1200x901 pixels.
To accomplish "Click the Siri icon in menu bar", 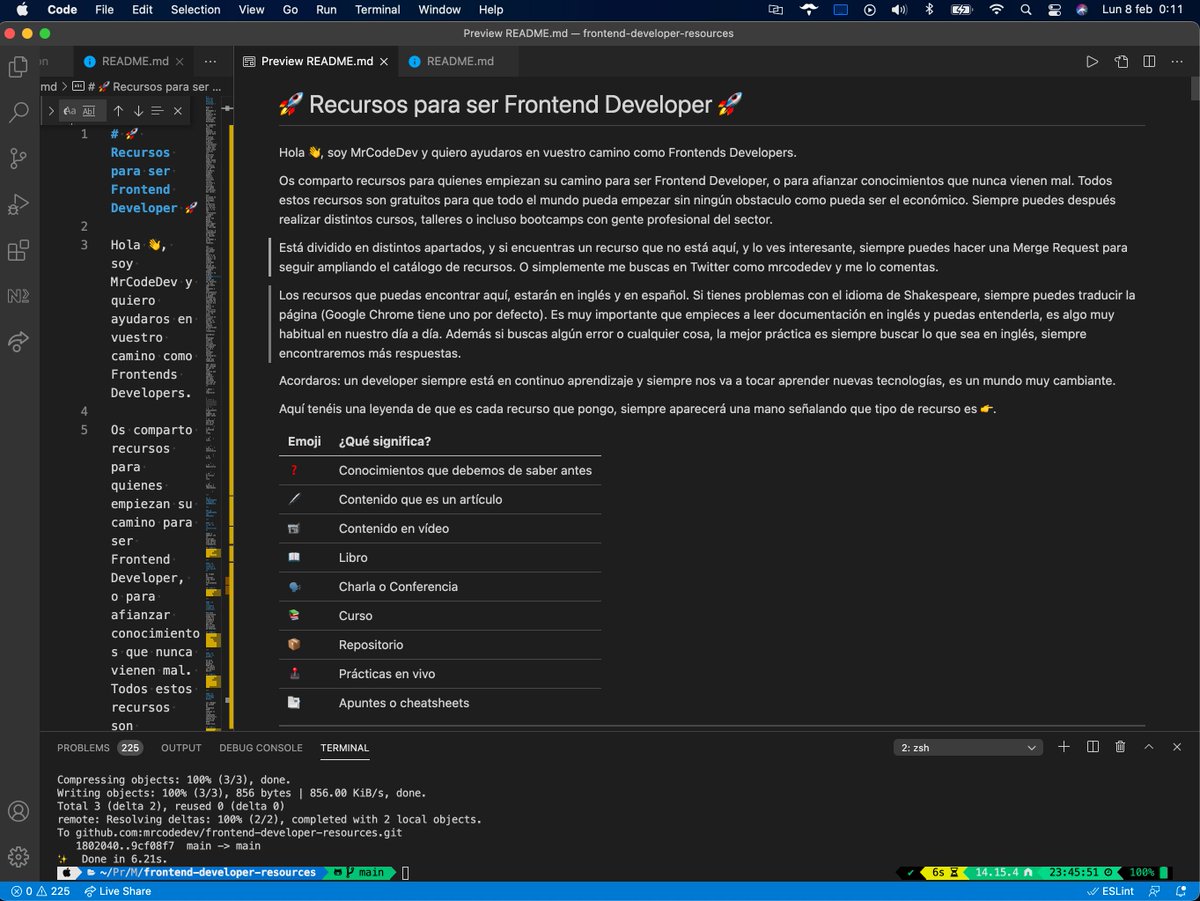I will pyautogui.click(x=1082, y=9).
